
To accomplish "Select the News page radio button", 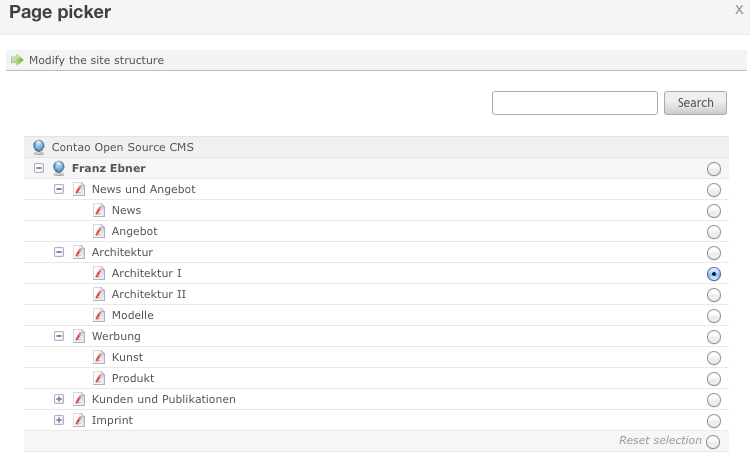I will pos(713,211).
